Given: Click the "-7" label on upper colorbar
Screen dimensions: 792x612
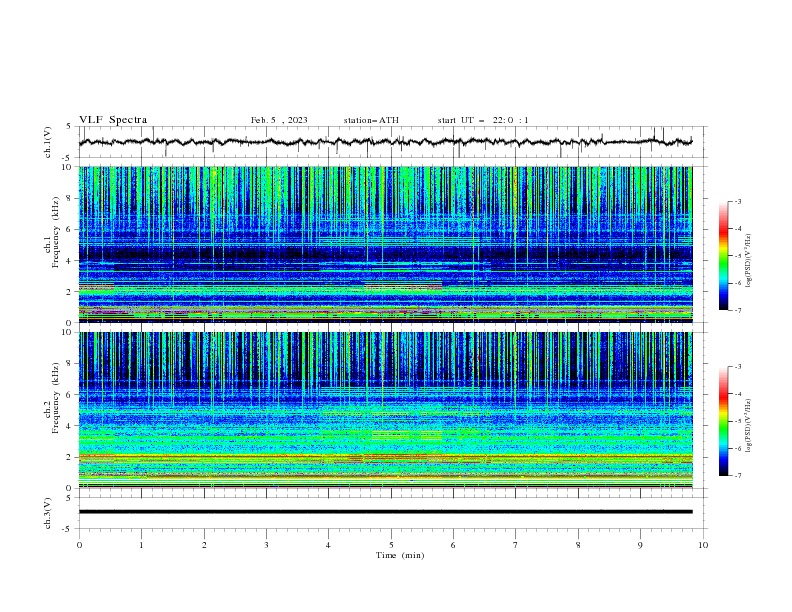Looking at the screenshot, I should coord(737,310).
